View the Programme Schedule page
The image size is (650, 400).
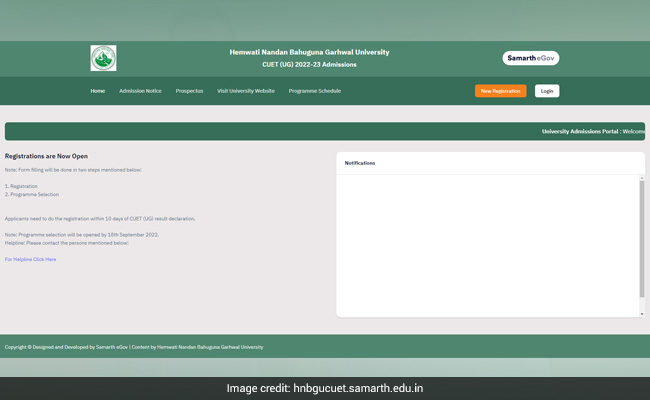(x=314, y=91)
